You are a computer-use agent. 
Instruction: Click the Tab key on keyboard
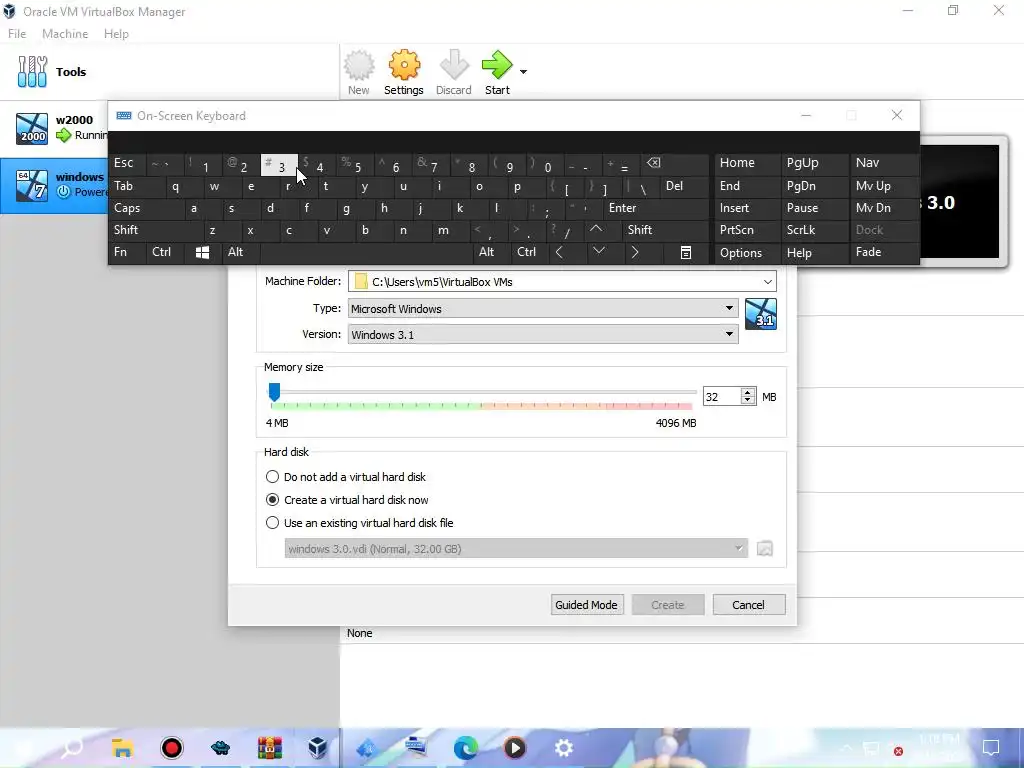136,186
